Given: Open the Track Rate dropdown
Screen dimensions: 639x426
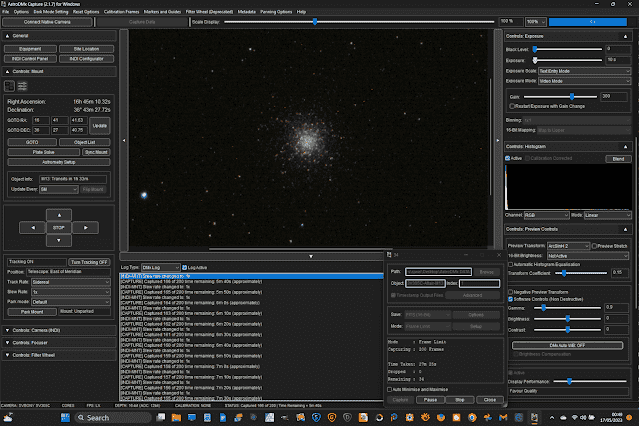Looking at the screenshot, I should (72, 281).
